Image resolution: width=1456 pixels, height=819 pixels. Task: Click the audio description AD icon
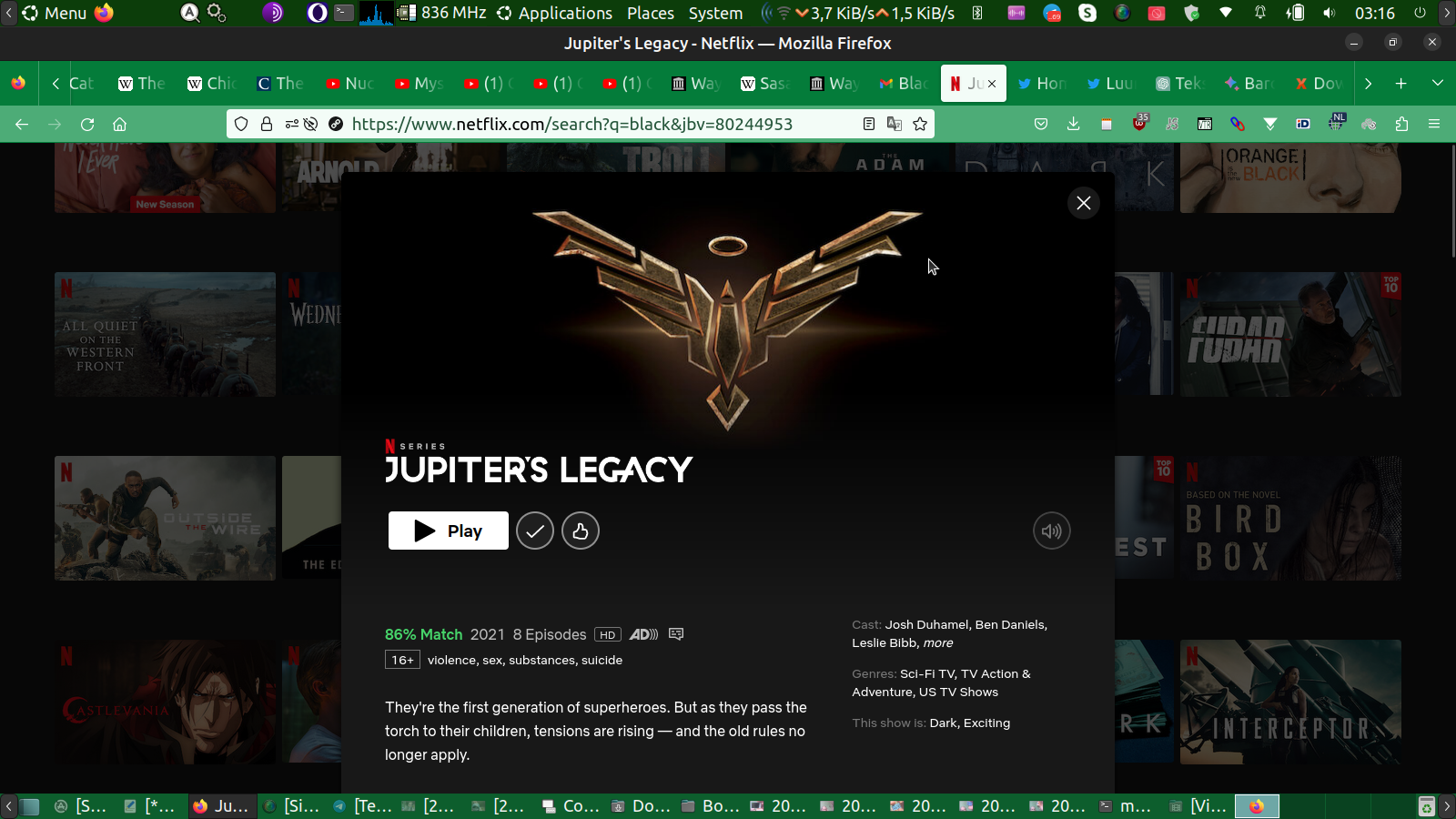[643, 634]
